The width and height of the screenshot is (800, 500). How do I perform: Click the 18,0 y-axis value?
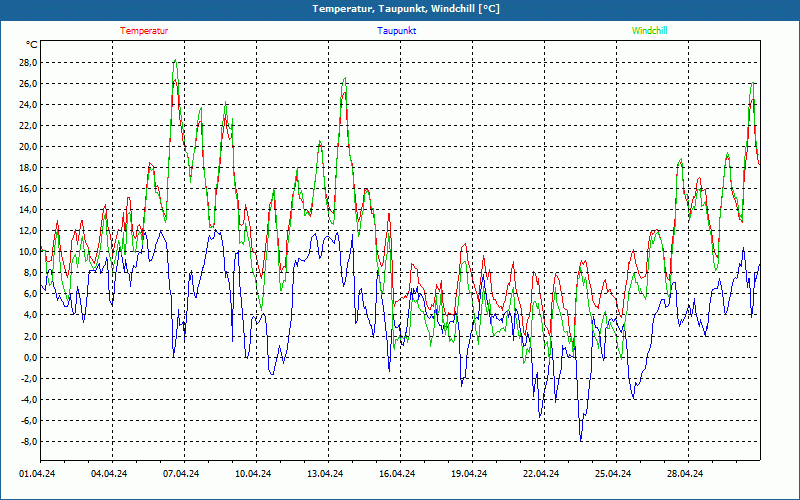click(28, 168)
